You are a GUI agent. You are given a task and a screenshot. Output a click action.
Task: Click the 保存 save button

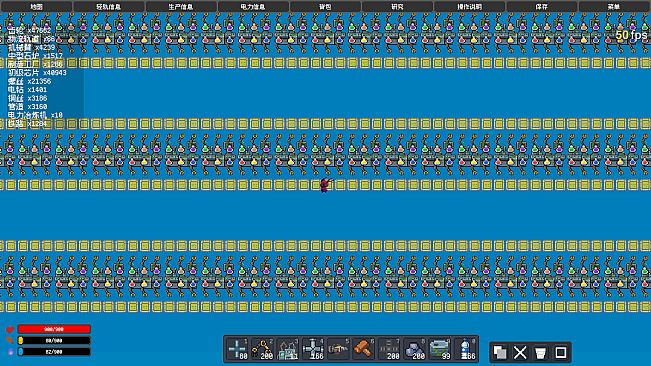pos(542,6)
